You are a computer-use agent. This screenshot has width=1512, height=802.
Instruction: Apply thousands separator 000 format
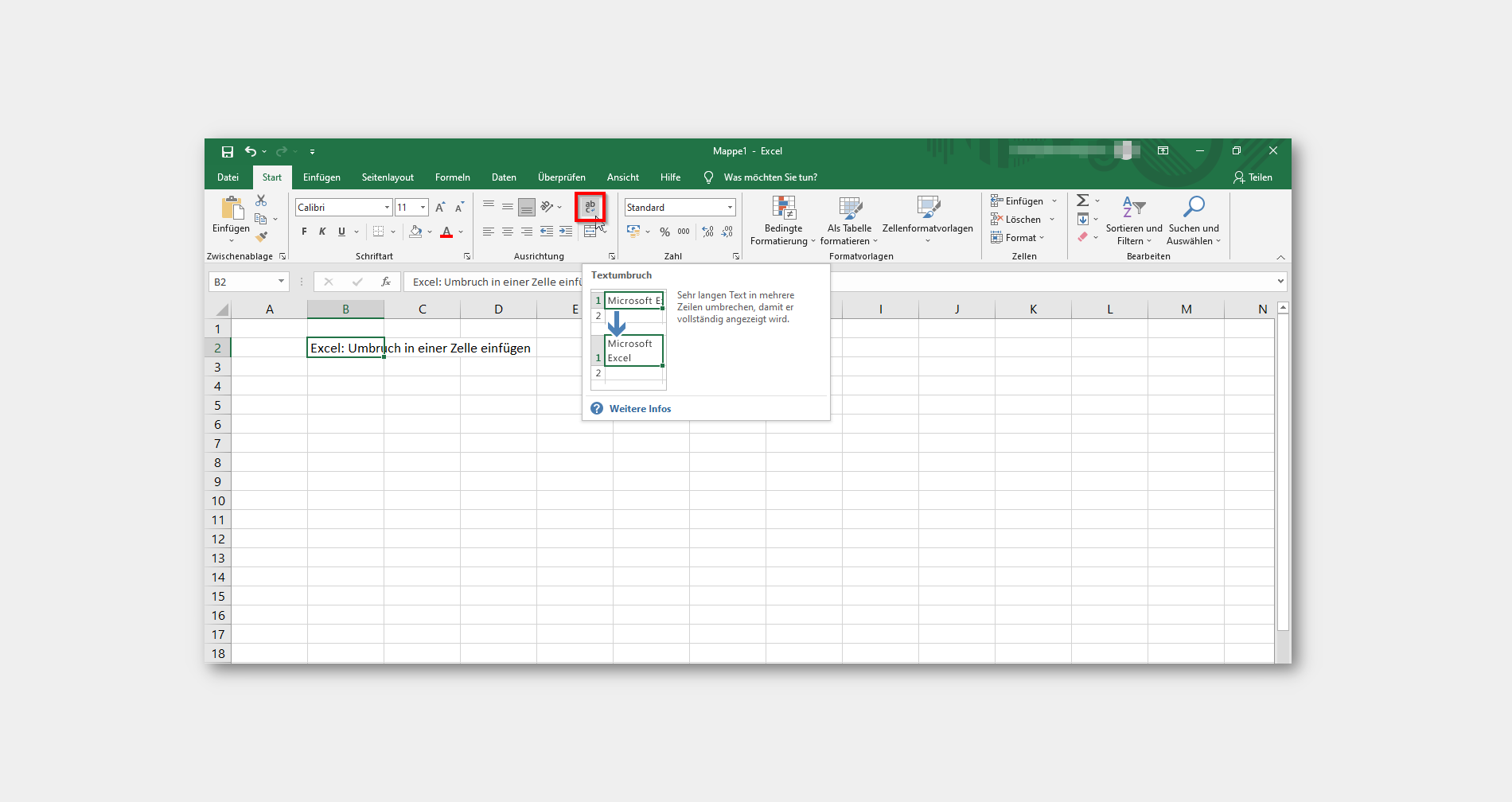(684, 232)
